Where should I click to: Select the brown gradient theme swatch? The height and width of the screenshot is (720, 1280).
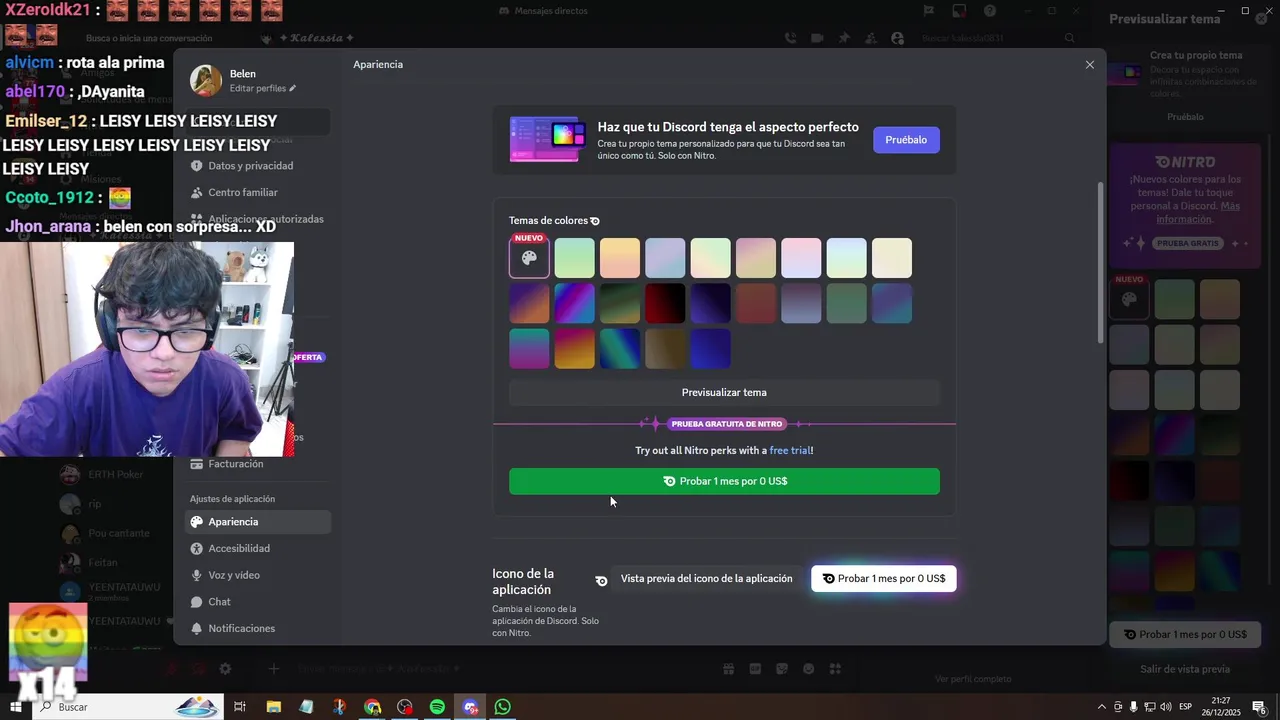[665, 349]
